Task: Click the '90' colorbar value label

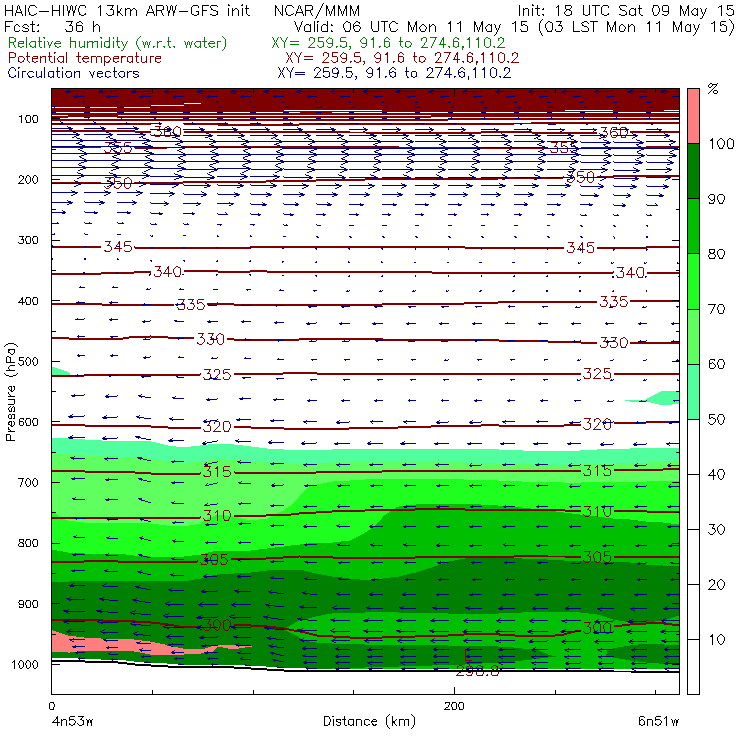Action: pyautogui.click(x=716, y=199)
